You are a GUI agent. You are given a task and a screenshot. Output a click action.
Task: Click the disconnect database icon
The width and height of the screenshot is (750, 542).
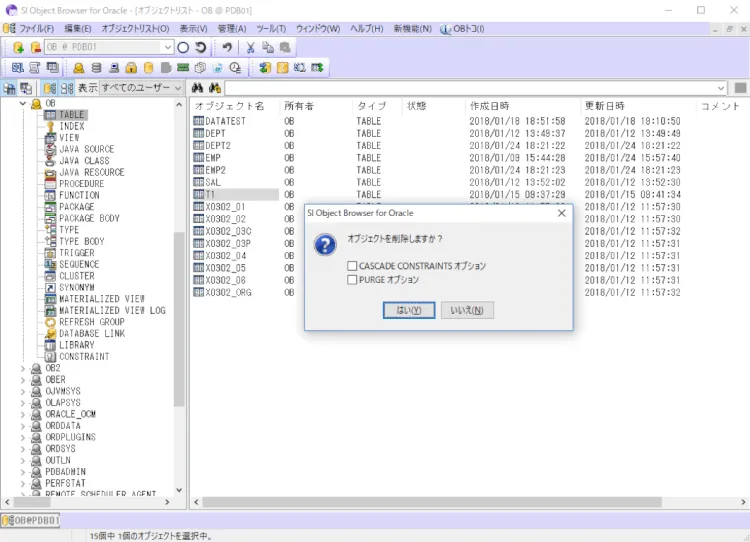coord(36,47)
